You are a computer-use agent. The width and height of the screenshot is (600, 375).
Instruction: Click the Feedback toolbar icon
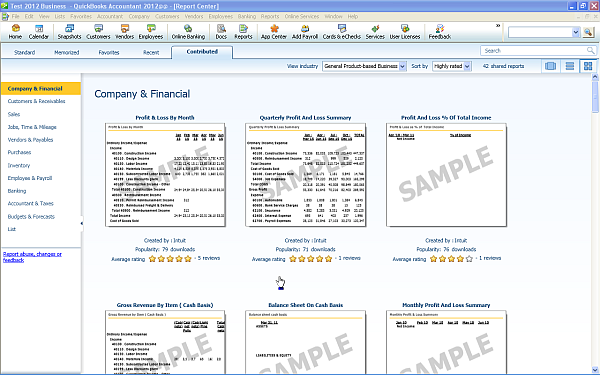click(440, 32)
